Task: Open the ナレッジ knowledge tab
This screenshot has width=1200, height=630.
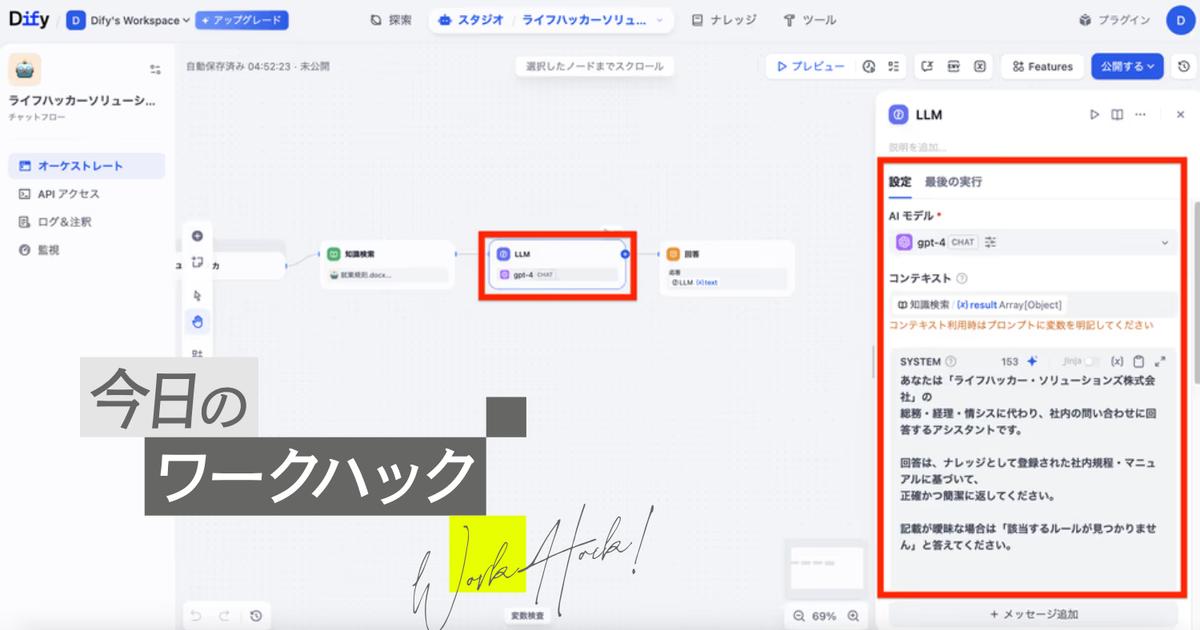Action: point(724,20)
